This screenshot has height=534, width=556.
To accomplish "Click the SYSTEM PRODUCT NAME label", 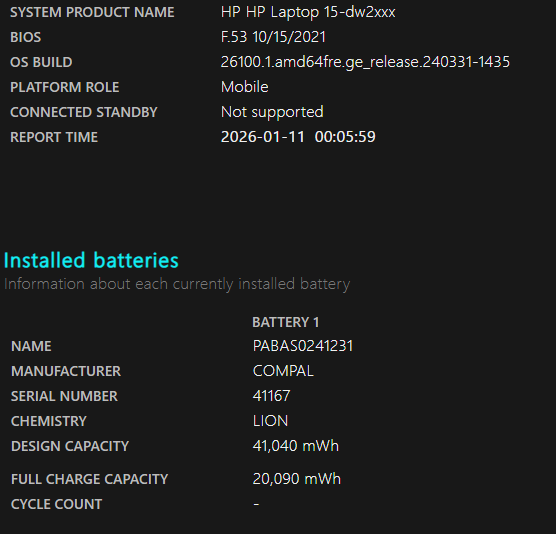I will coord(92,12).
